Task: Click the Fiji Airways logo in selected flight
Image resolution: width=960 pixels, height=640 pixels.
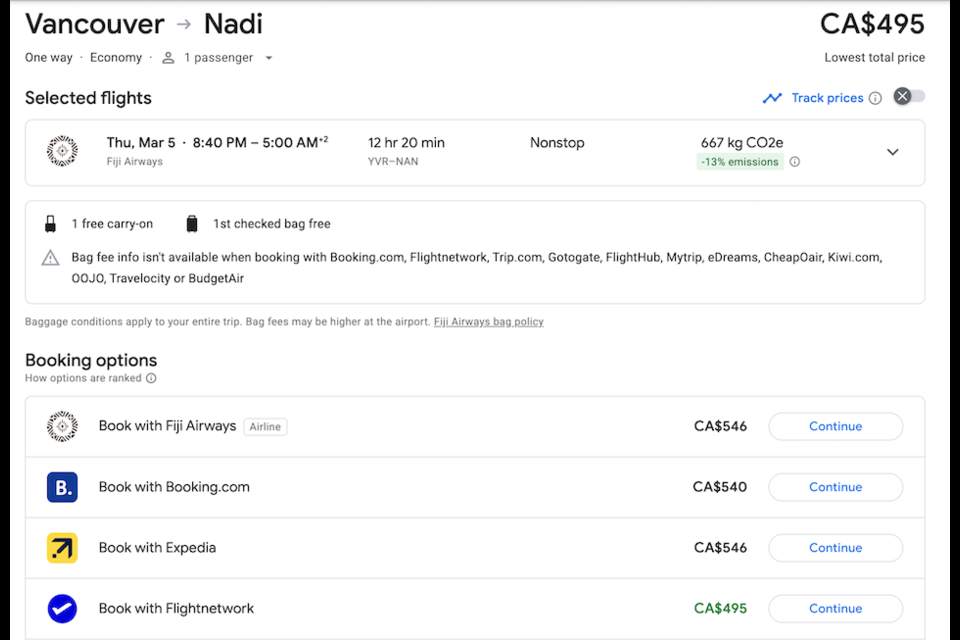Action: pyautogui.click(x=62, y=152)
